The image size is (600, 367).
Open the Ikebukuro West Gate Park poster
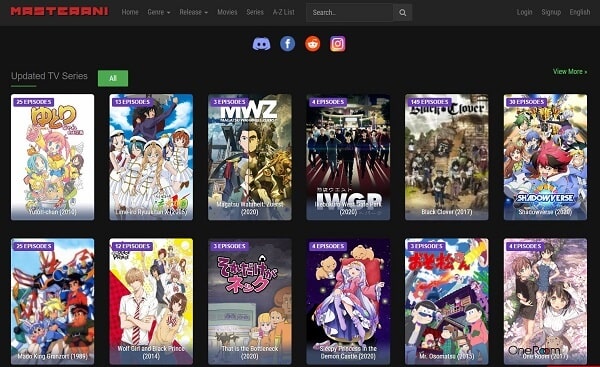tap(348, 157)
